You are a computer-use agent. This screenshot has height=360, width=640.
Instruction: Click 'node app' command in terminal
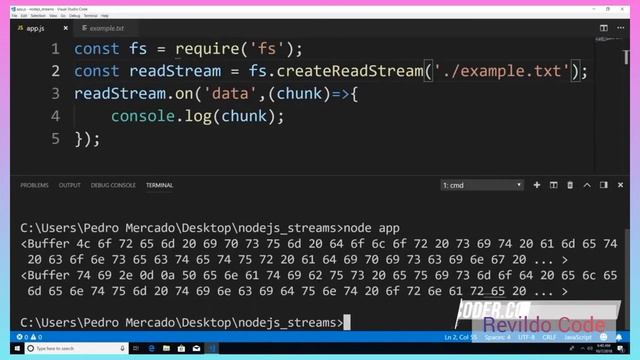tap(372, 228)
